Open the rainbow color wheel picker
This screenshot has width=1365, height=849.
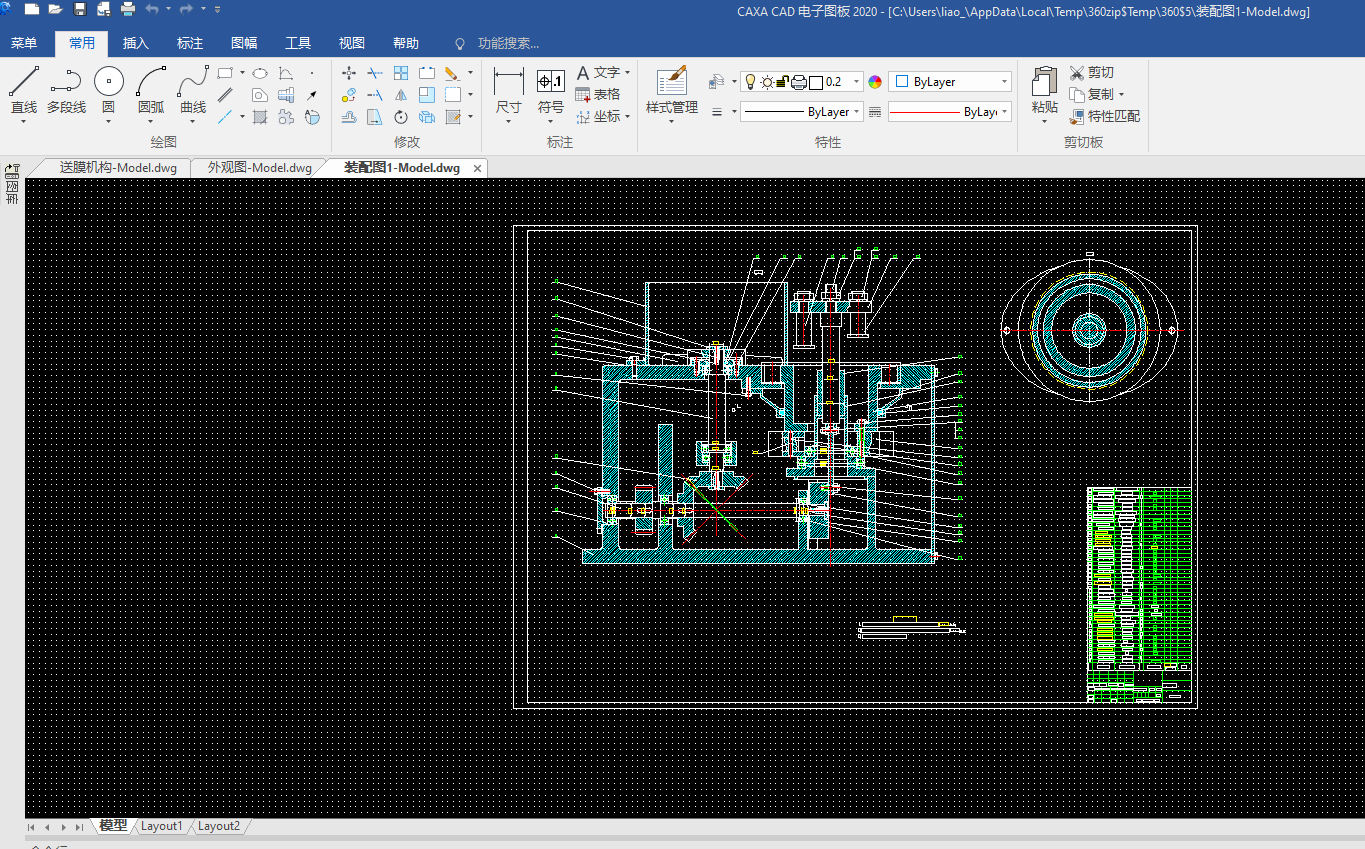[875, 82]
